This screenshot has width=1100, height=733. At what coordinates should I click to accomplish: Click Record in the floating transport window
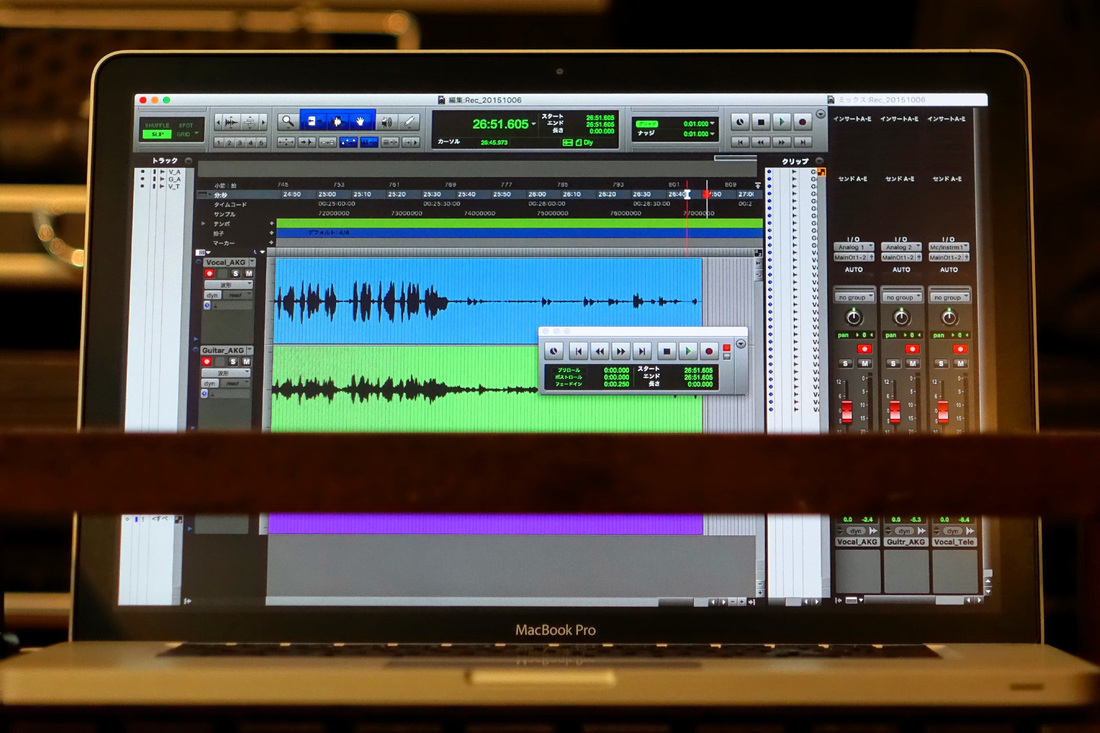(x=709, y=351)
